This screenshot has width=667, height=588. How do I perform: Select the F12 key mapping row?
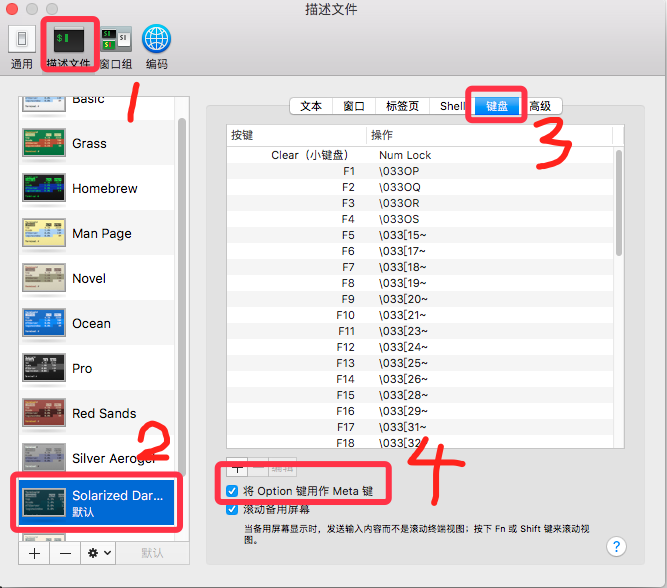pos(420,347)
